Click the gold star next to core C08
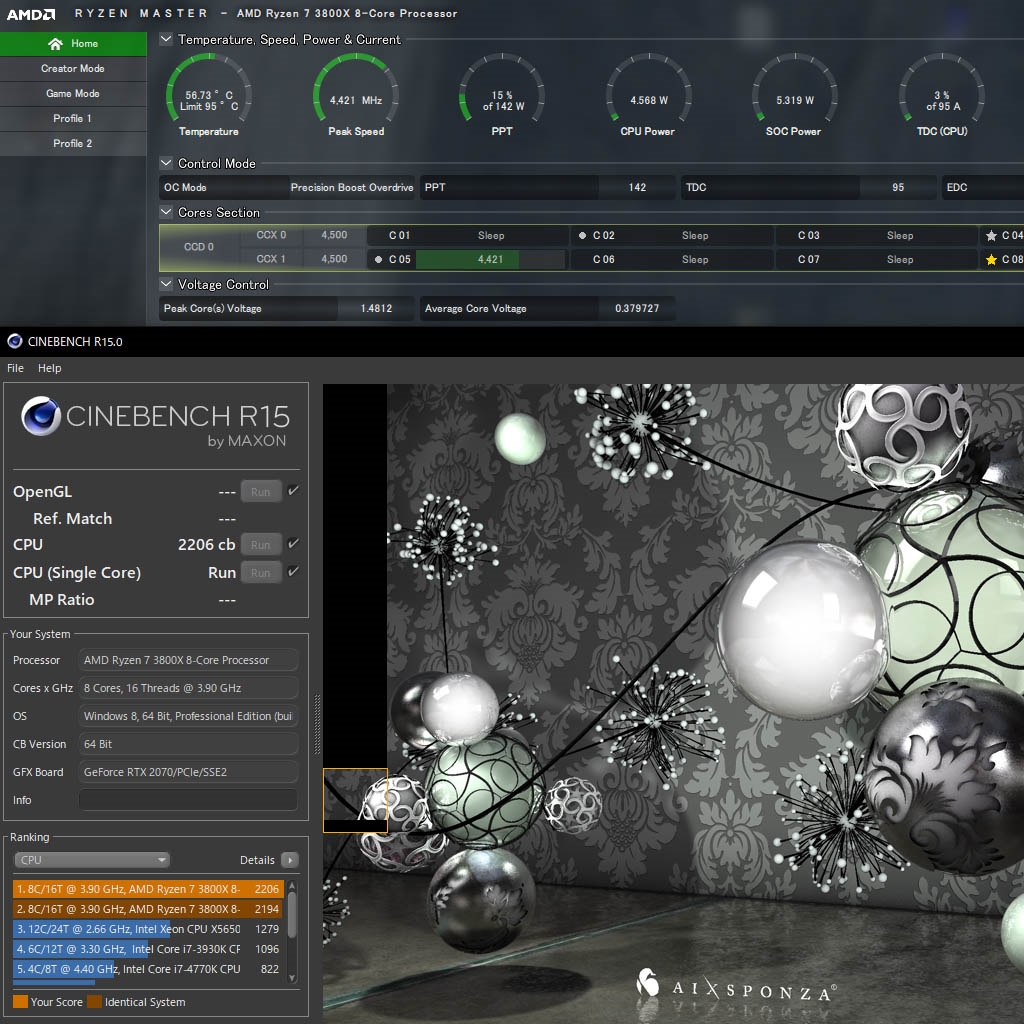 point(990,259)
